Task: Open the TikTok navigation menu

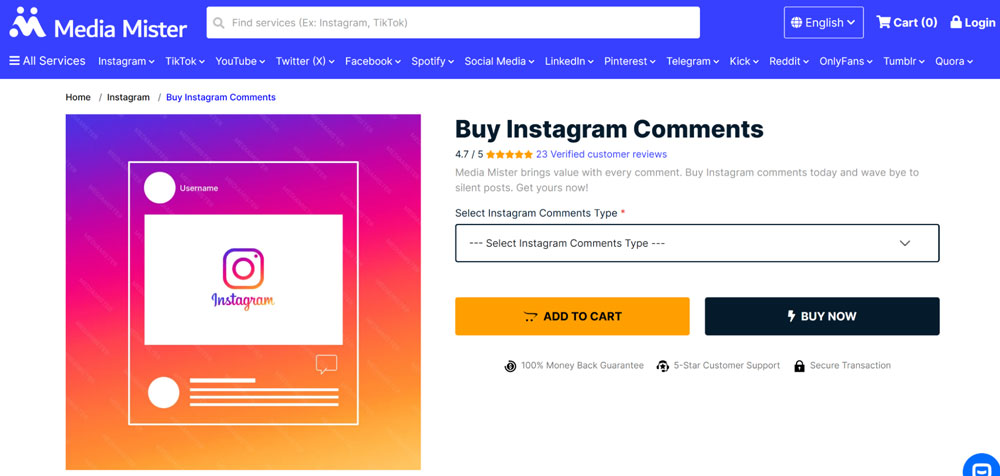Action: 185,61
